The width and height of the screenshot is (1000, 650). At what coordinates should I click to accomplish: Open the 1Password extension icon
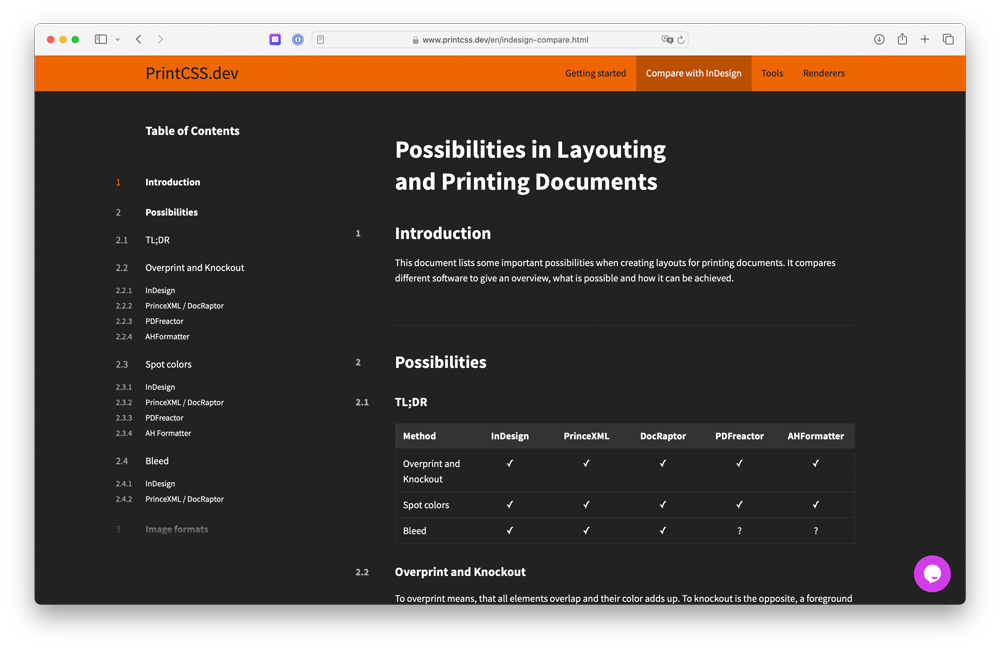tap(298, 40)
